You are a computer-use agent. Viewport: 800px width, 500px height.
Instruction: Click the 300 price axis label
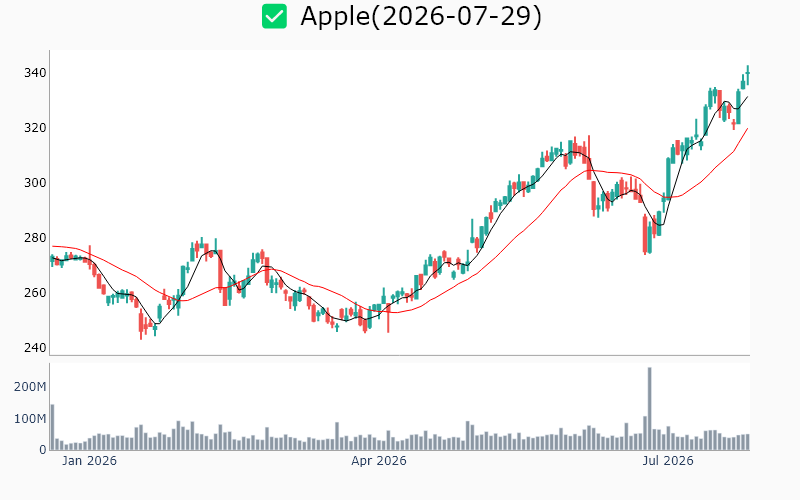35,183
